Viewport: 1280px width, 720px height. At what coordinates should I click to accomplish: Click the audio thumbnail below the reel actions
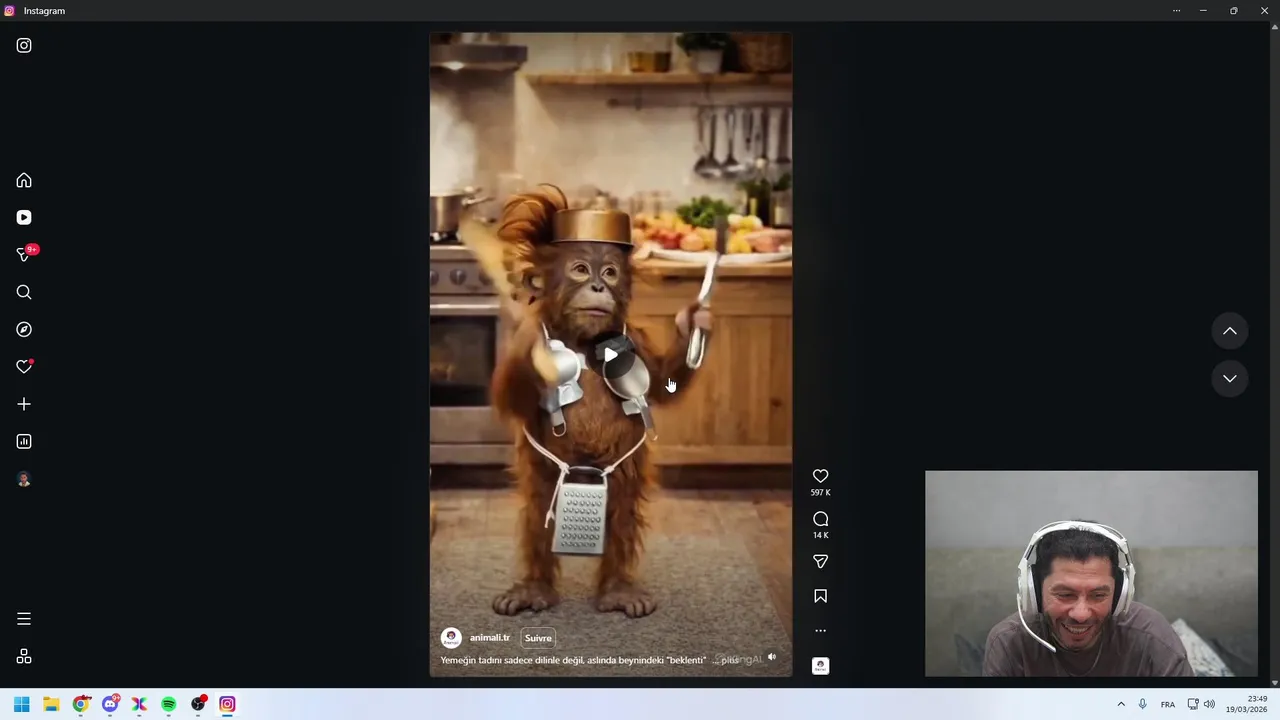820,666
